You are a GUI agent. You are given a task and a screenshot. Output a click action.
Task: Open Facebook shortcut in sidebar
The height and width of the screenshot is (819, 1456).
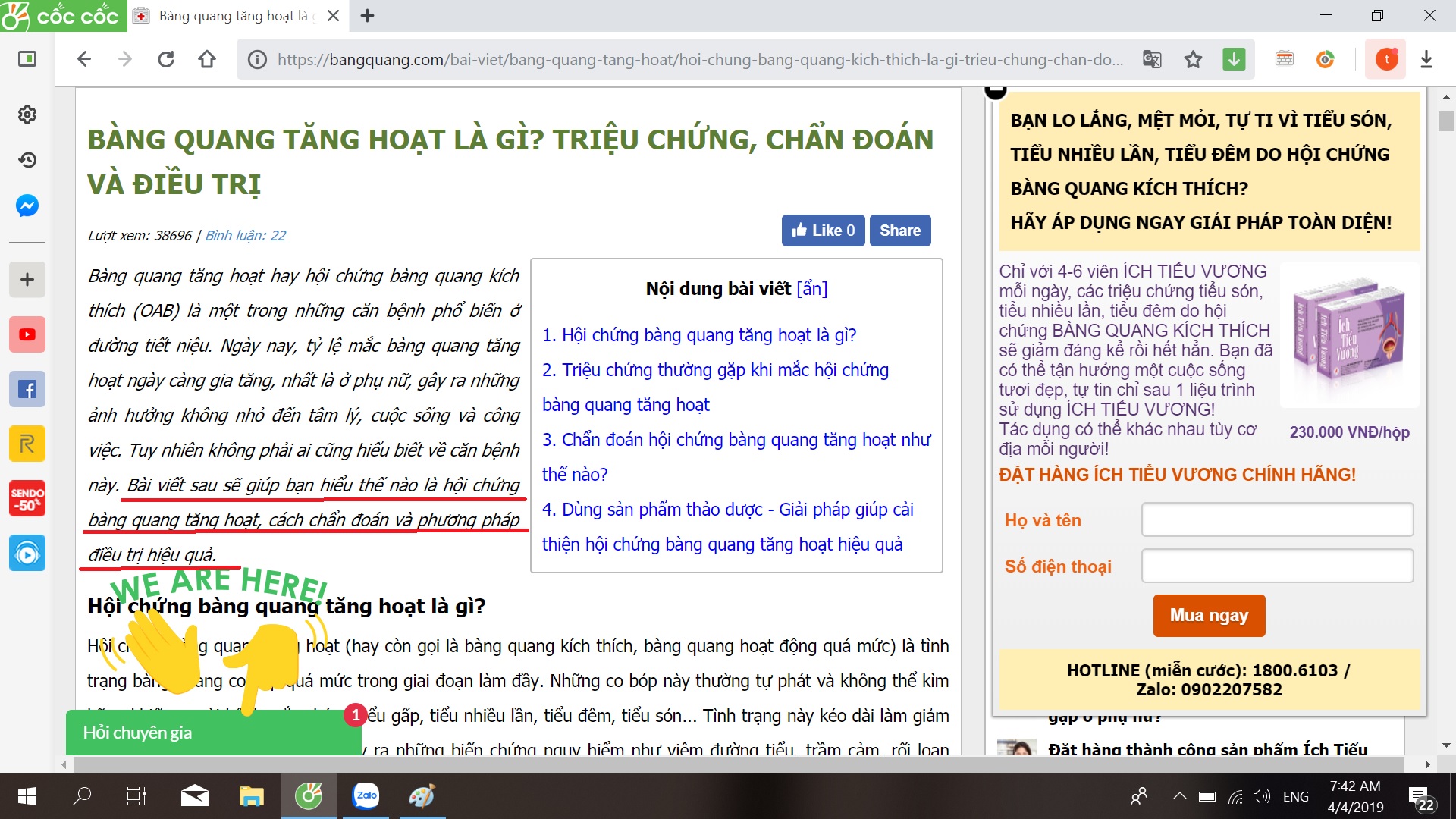click(27, 389)
